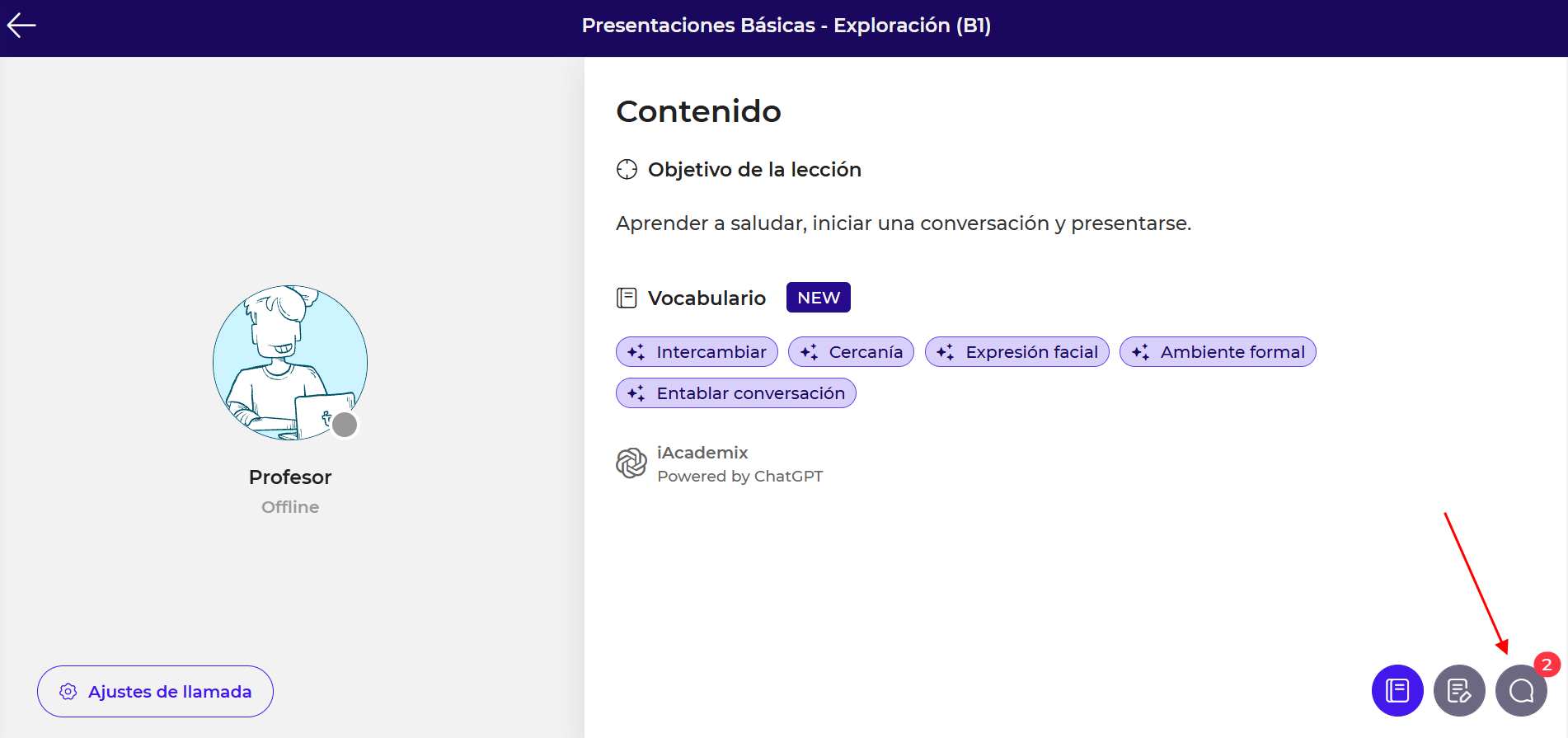This screenshot has width=1568, height=738.
Task: Click the NEW badge next to Vocabulario
Action: point(818,298)
